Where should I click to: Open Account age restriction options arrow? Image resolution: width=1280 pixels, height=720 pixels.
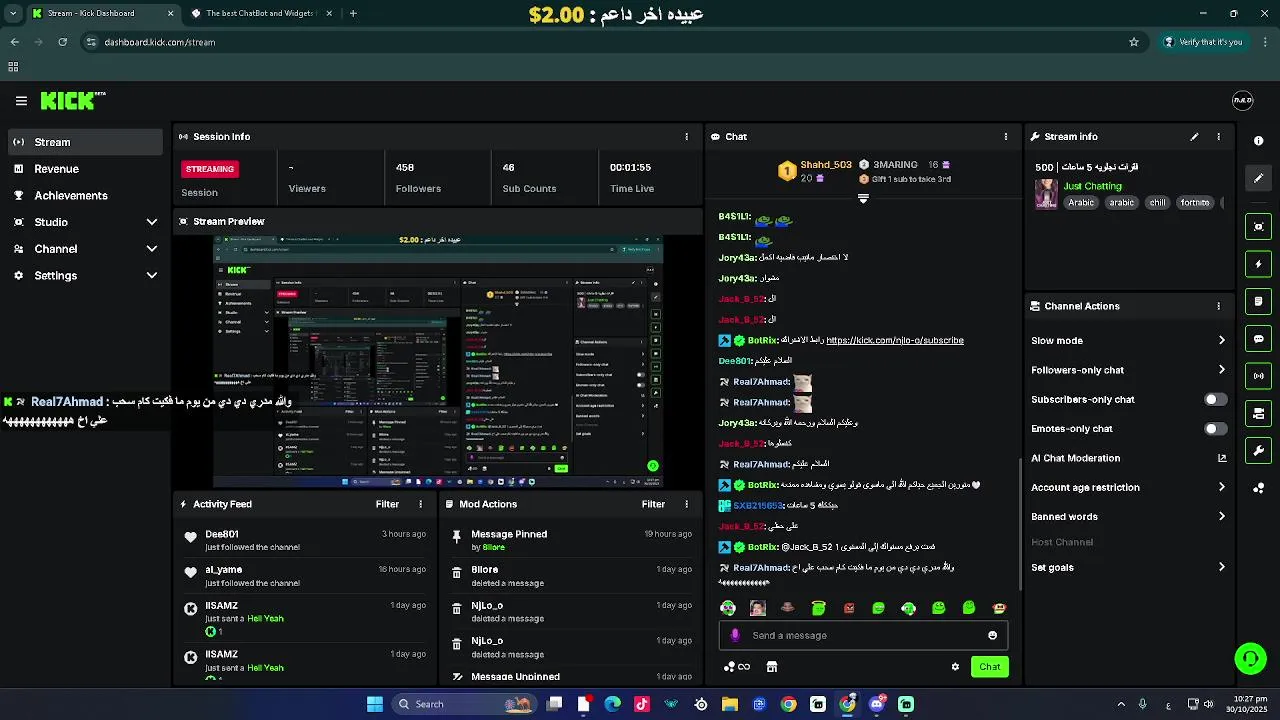point(1221,487)
